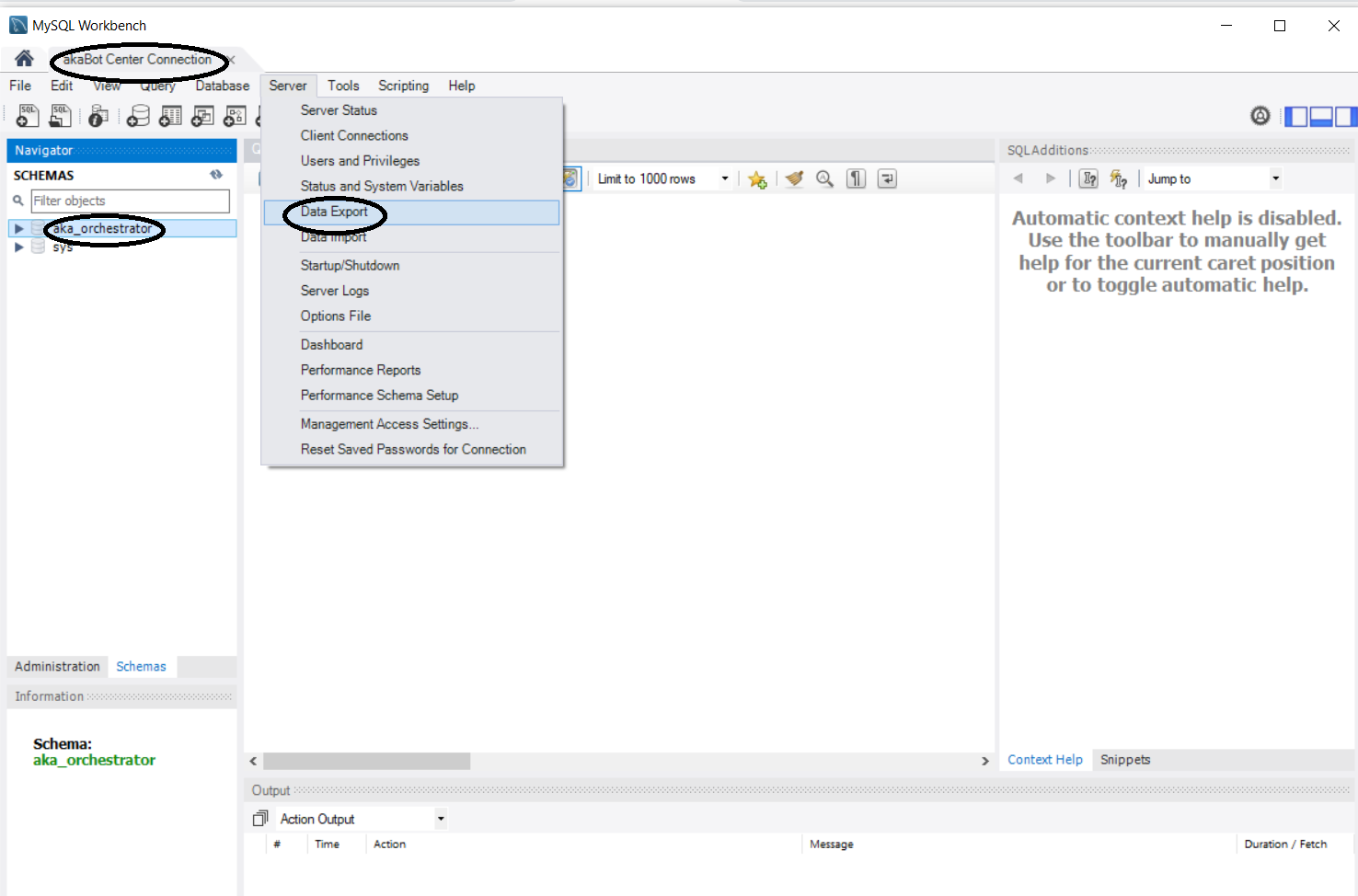The image size is (1358, 896).
Task: Open the Edit menu
Action: pos(62,86)
